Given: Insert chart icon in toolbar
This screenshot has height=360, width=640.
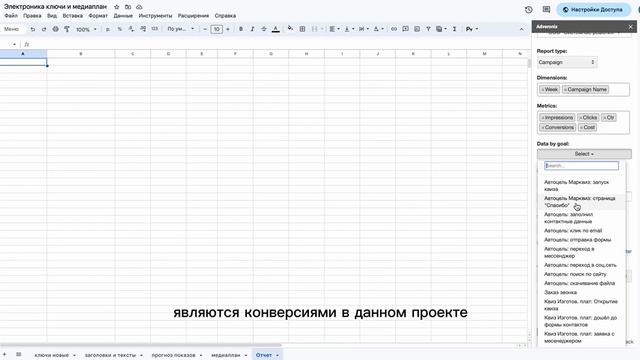Looking at the screenshot, I should 417,29.
